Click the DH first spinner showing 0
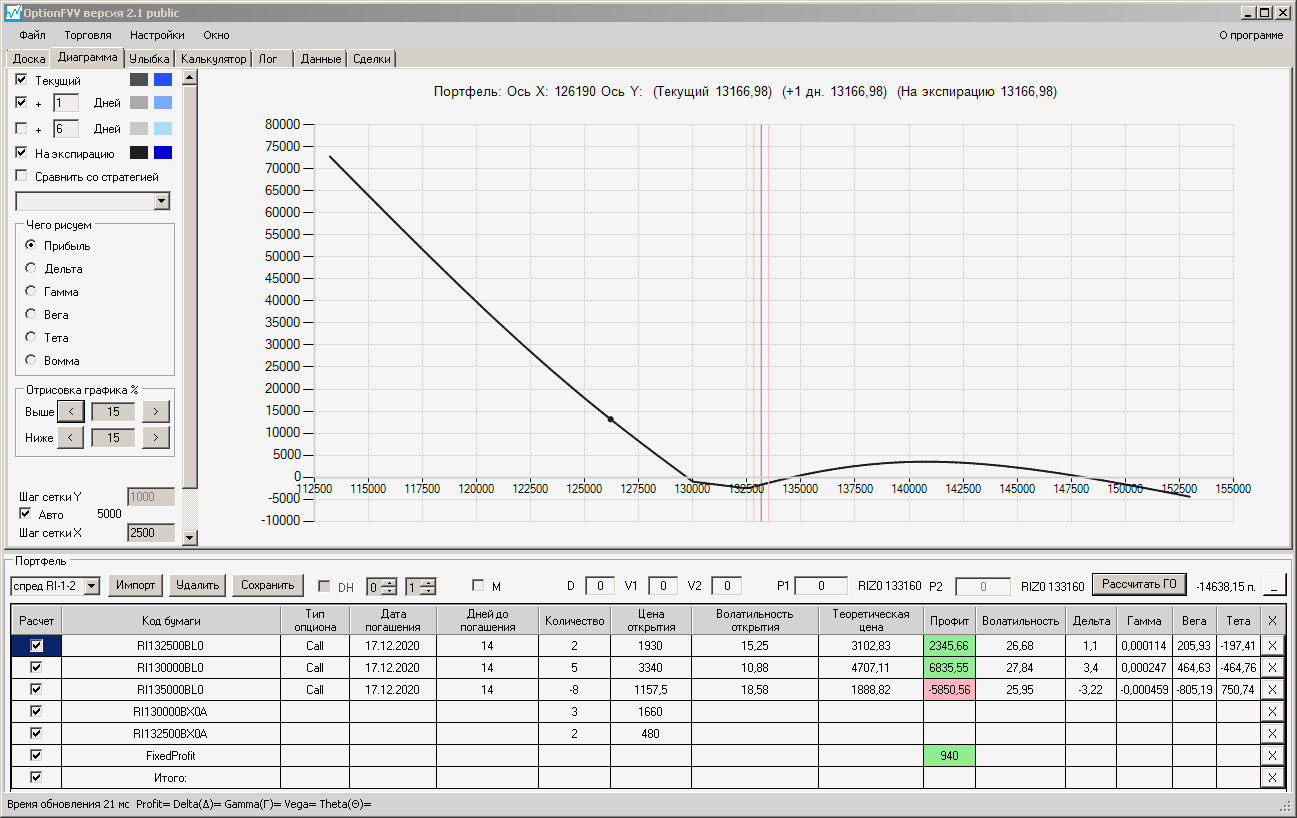This screenshot has height=818, width=1297. click(382, 587)
